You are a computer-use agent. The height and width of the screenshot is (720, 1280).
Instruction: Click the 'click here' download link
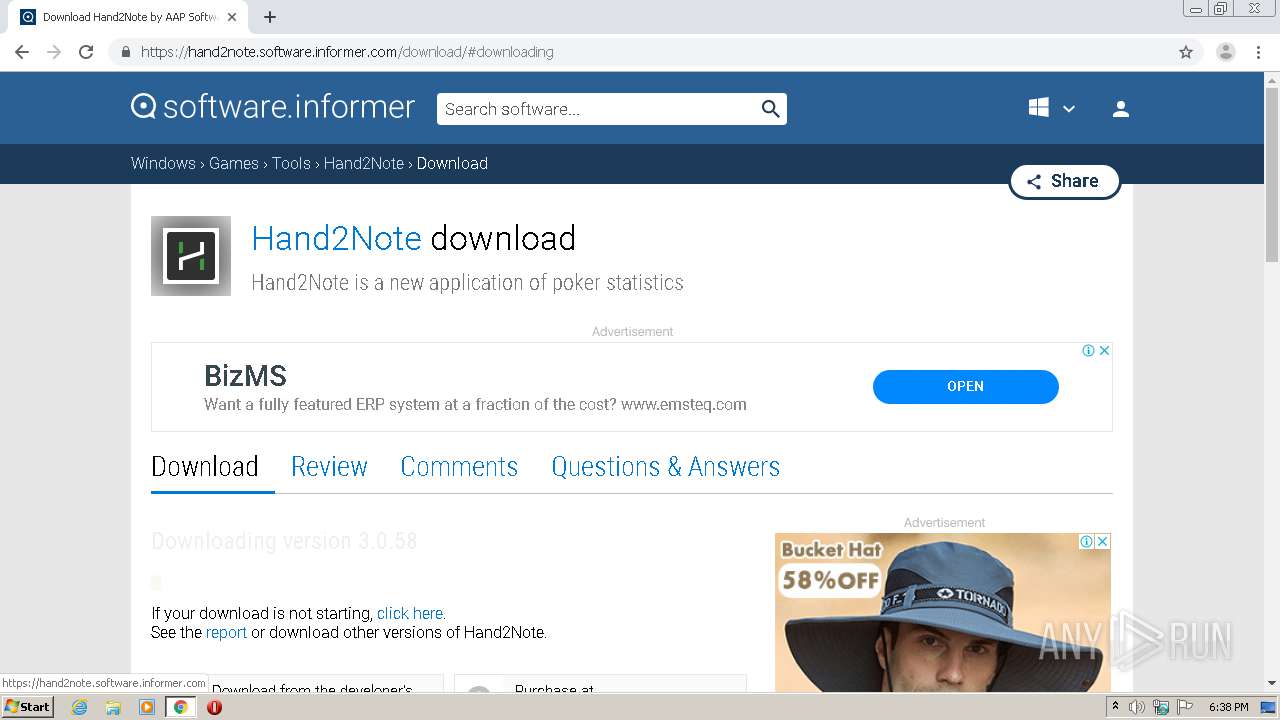411,613
